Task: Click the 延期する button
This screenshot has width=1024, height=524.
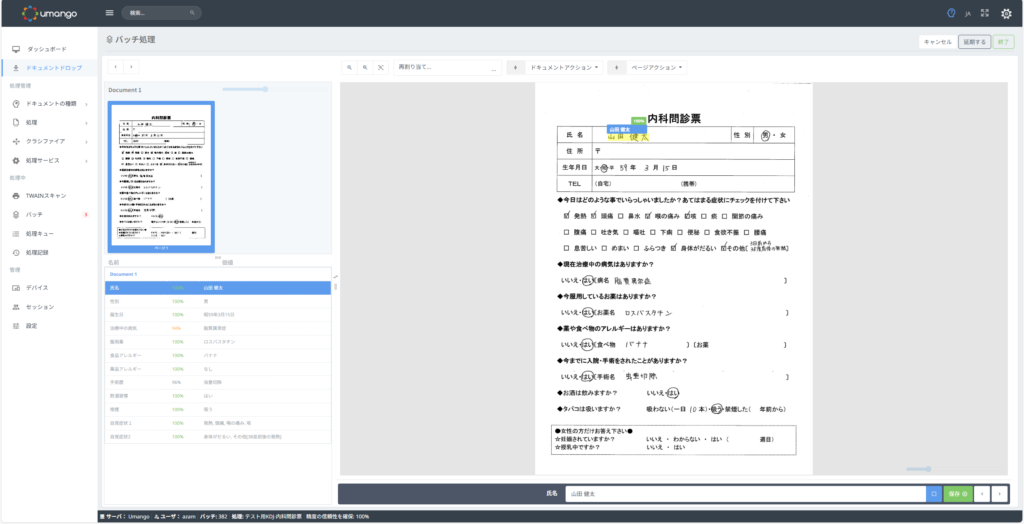Action: pos(973,42)
